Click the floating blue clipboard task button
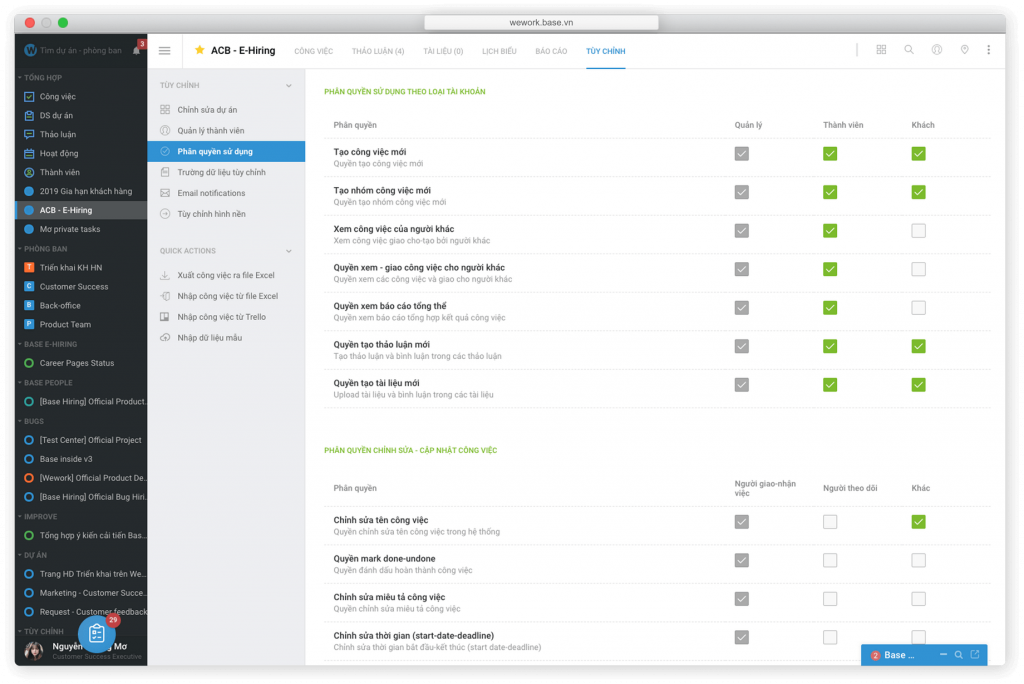Image resolution: width=1024 pixels, height=684 pixels. click(97, 633)
